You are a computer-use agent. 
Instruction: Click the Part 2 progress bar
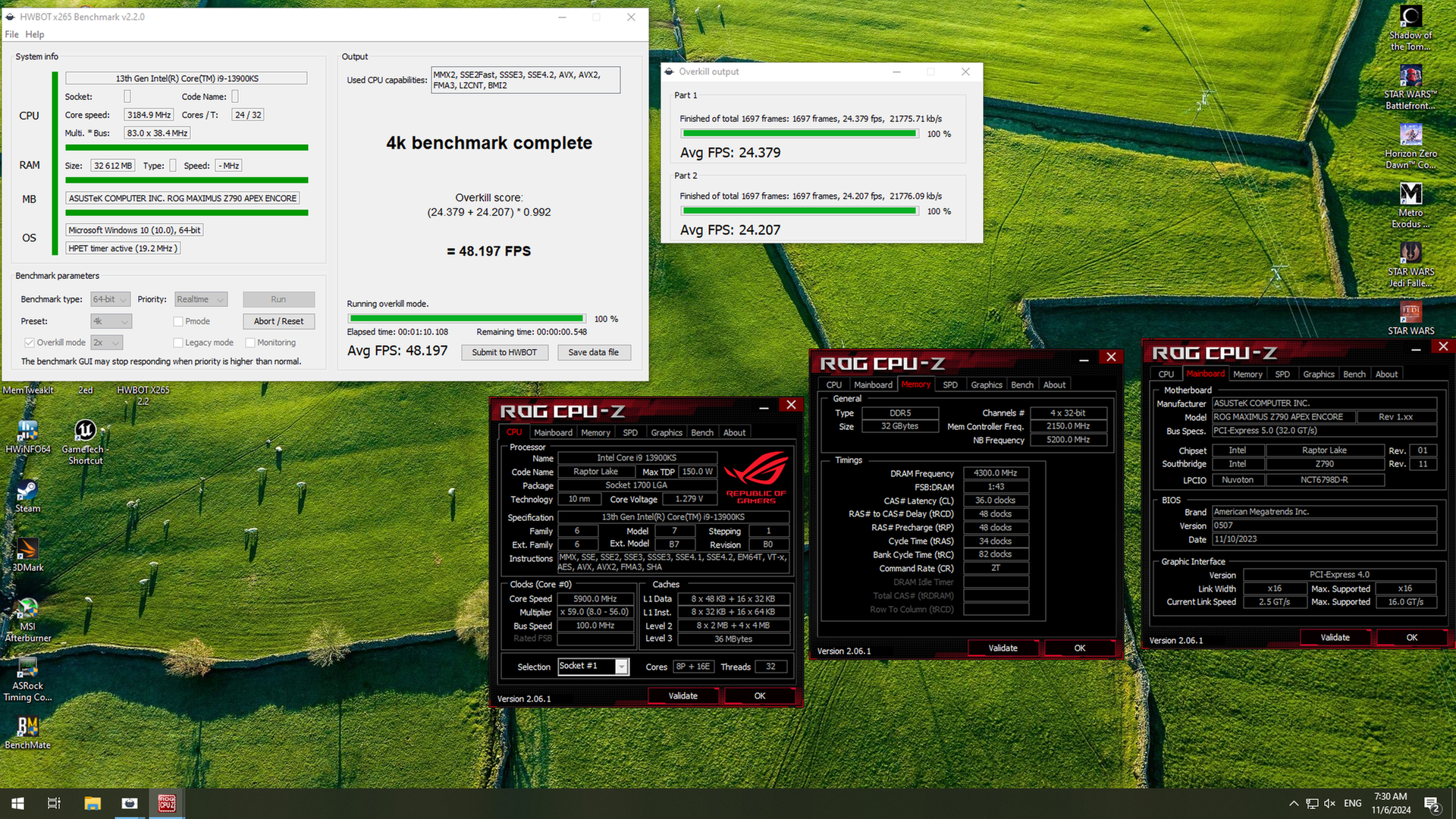point(799,211)
